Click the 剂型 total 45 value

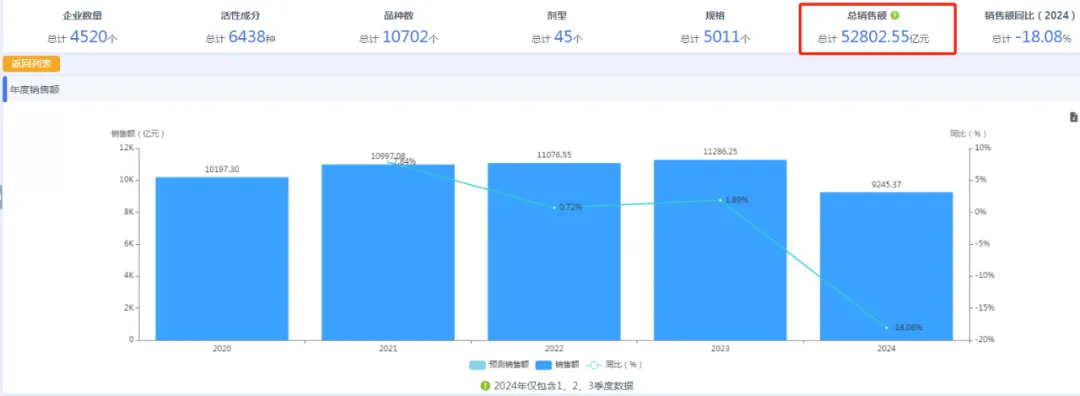[x=563, y=37]
